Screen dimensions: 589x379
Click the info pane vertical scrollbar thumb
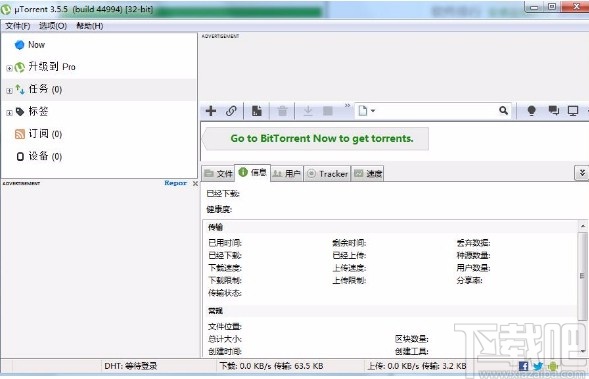583,276
